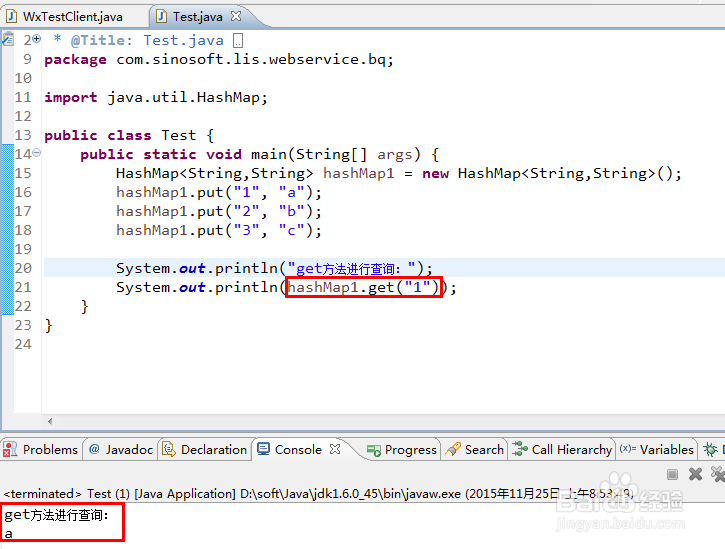Open the Search view tab
725x549 pixels.
pos(474,449)
